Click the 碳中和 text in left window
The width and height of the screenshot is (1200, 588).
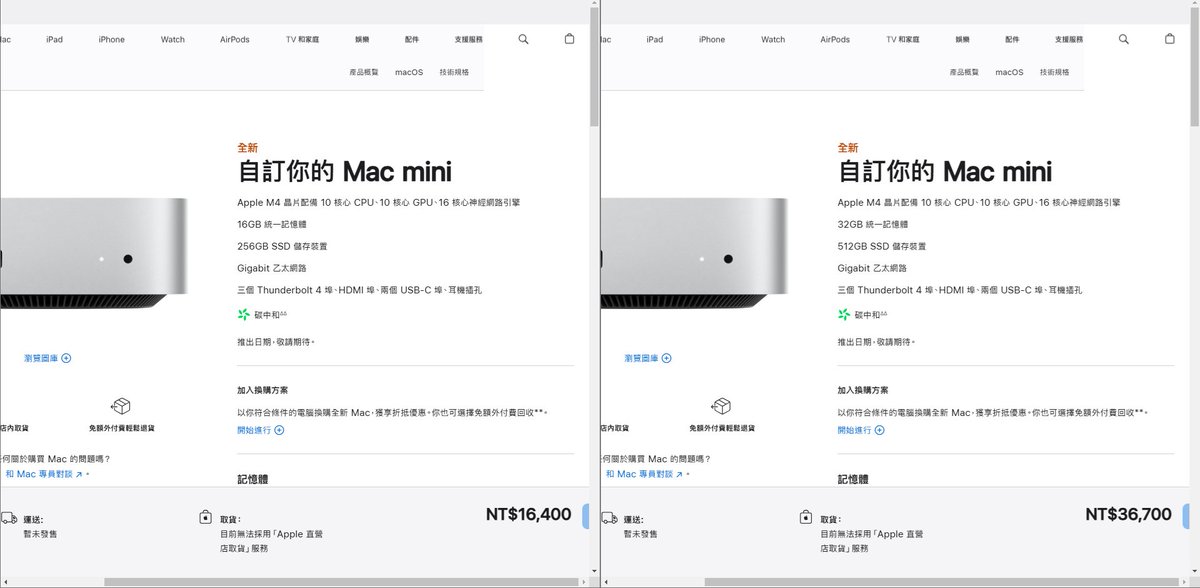tap(266, 315)
